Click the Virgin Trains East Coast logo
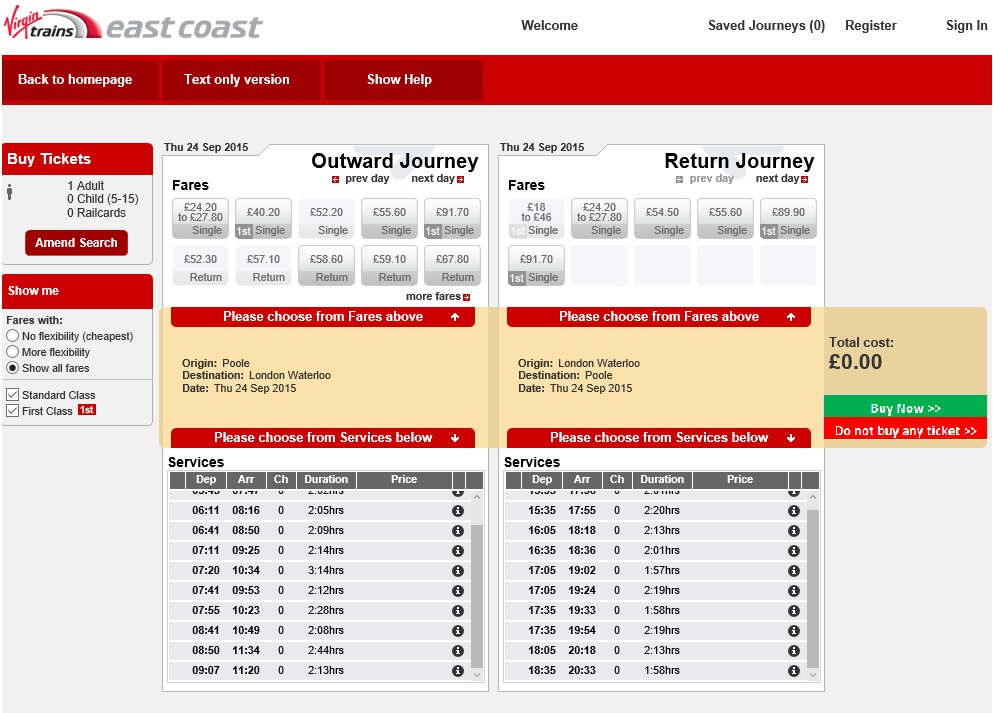 coord(132,25)
